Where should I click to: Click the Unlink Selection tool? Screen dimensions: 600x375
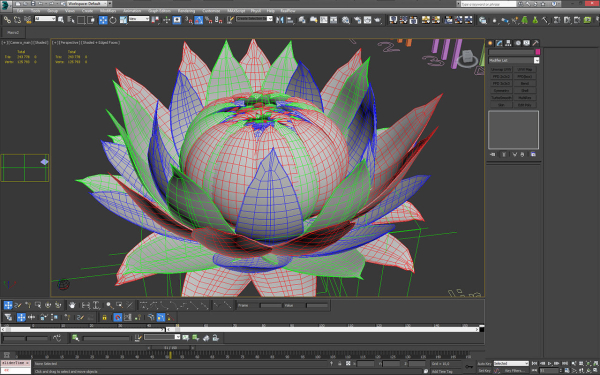tap(17, 20)
